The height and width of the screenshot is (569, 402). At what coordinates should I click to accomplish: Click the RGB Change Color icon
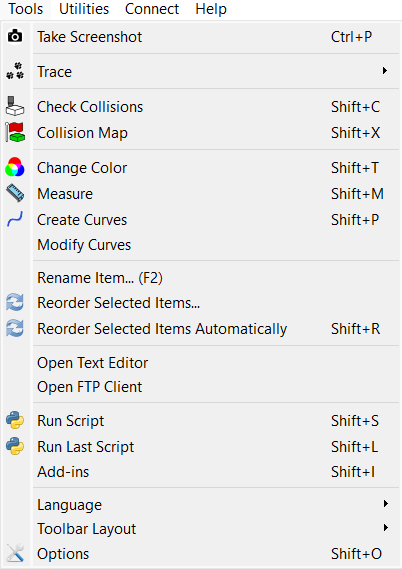coord(15,167)
